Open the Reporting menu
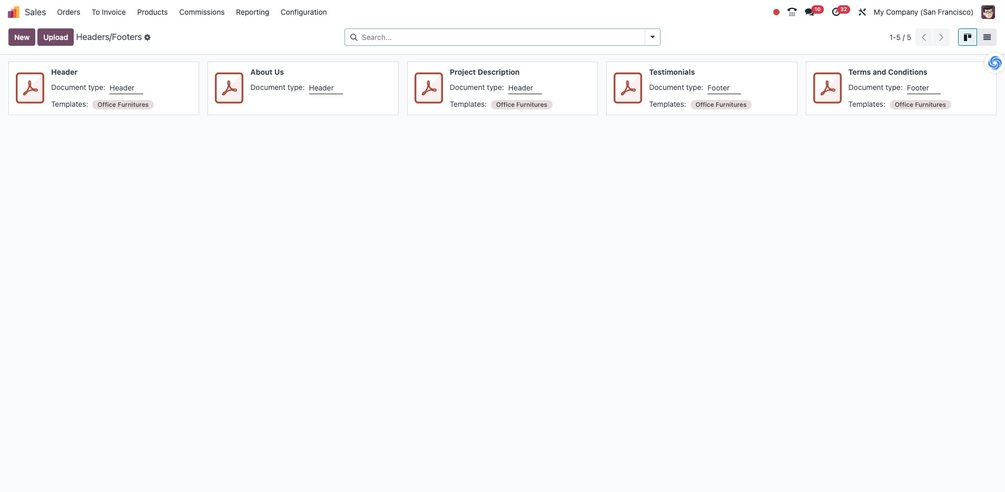Viewport: 1005px width, 492px height. click(x=253, y=12)
